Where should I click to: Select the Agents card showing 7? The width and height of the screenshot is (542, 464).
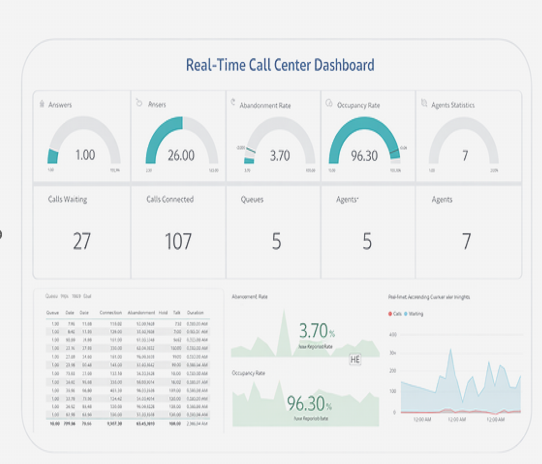(469, 232)
